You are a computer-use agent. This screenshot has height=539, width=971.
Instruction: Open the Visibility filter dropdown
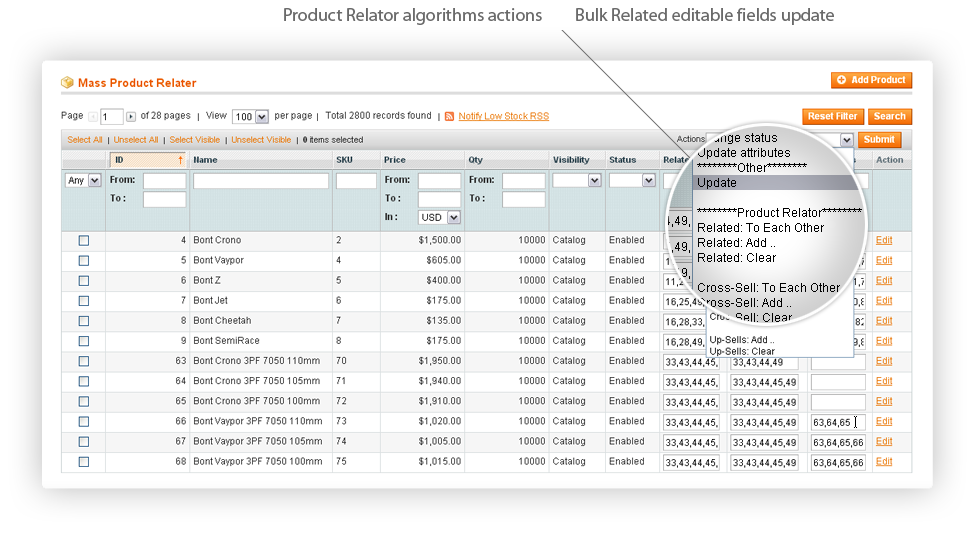[577, 180]
